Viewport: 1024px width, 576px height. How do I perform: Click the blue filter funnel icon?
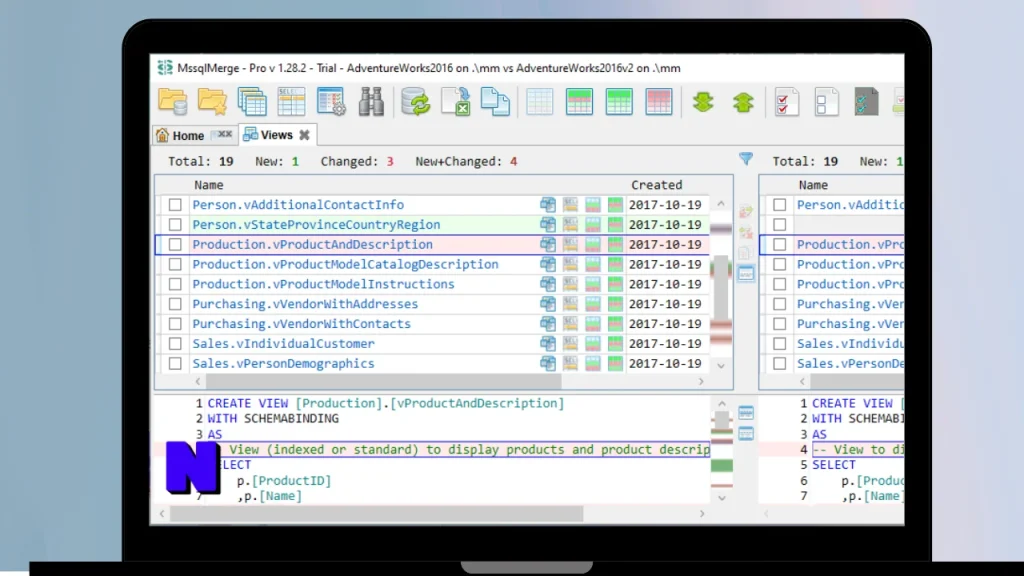pyautogui.click(x=746, y=159)
